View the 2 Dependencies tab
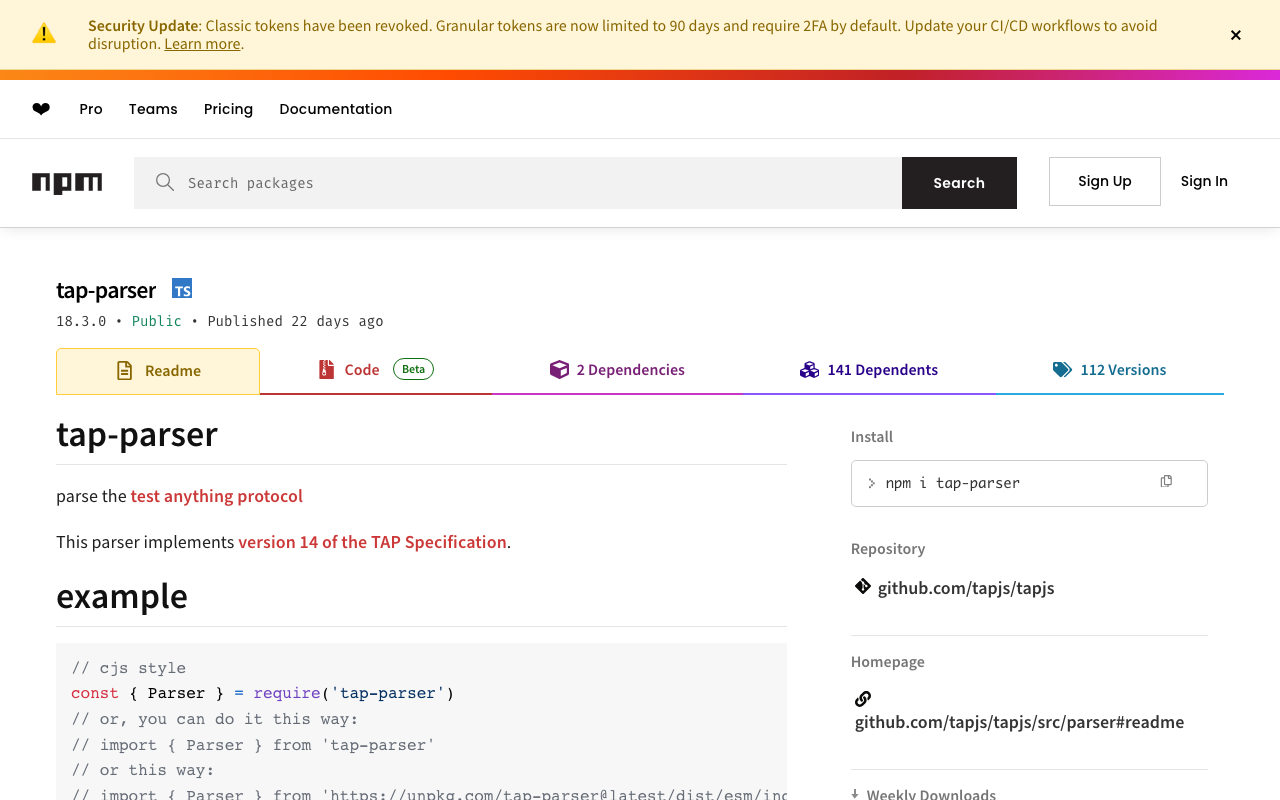 (x=617, y=370)
